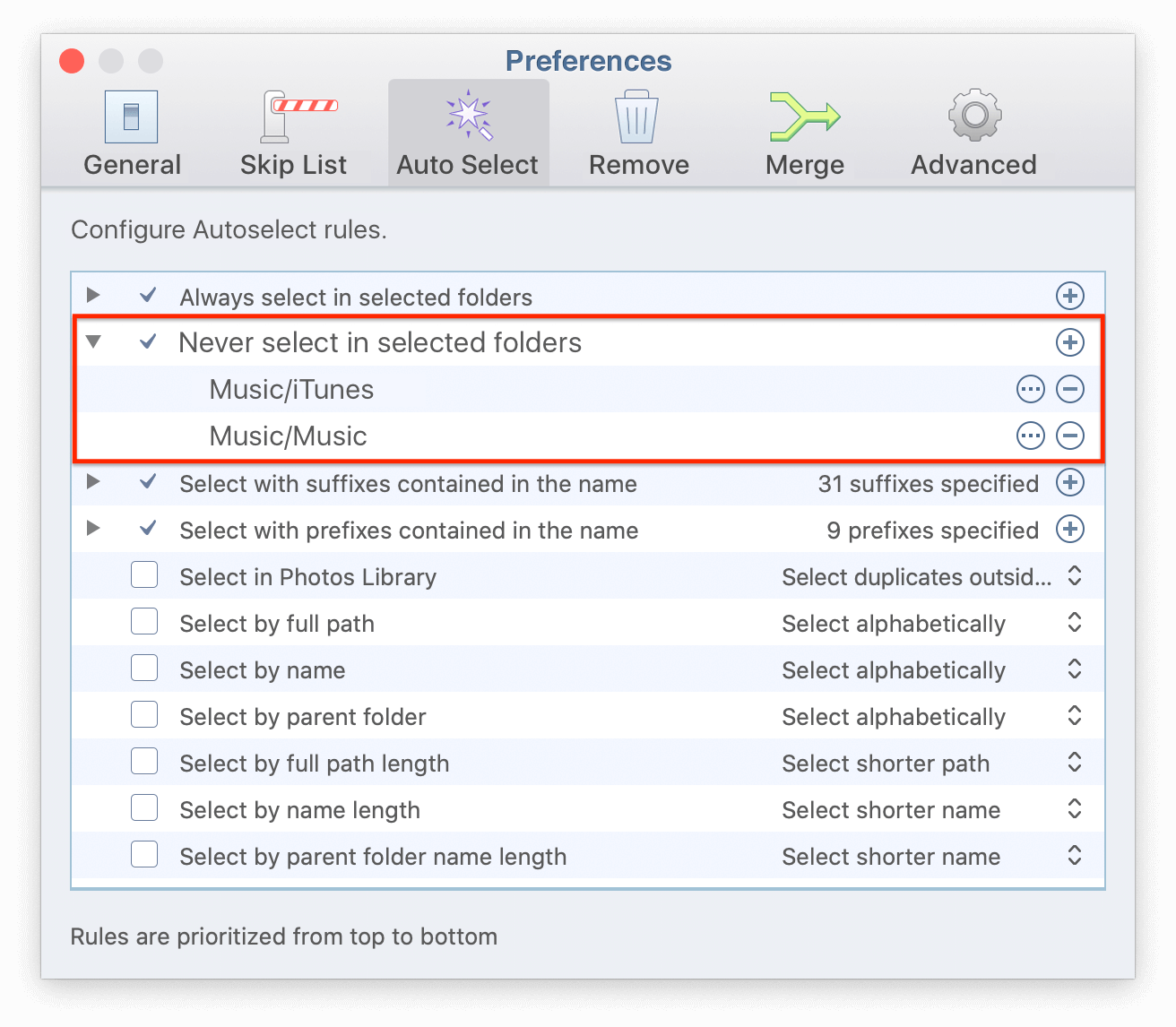Switch to the Remove tab label
The image size is (1176, 1027).
[x=639, y=165]
